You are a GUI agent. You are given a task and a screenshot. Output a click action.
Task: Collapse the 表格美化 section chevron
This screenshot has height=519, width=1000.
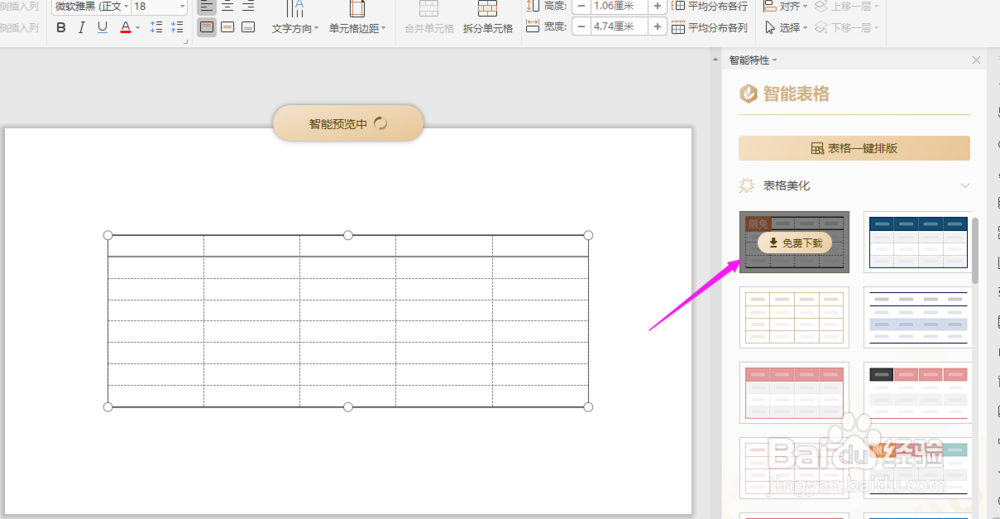pyautogui.click(x=964, y=186)
